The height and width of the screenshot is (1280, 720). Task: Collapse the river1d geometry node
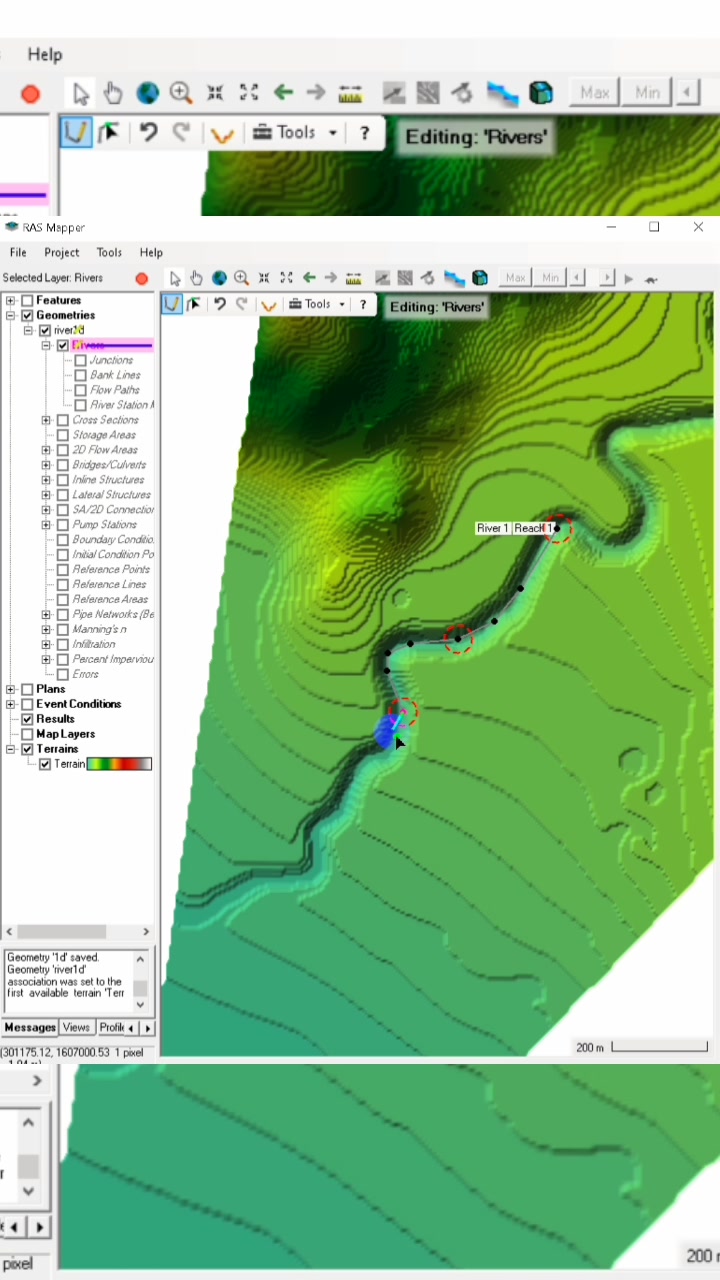tap(29, 330)
